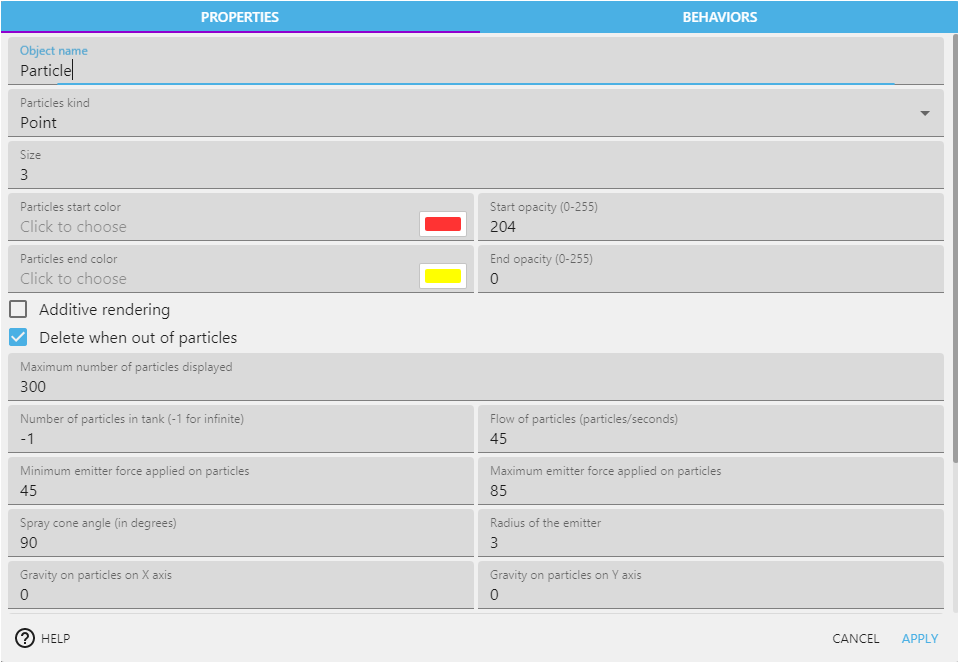
Task: Open the yellow particles end color swatch
Action: pos(443,276)
